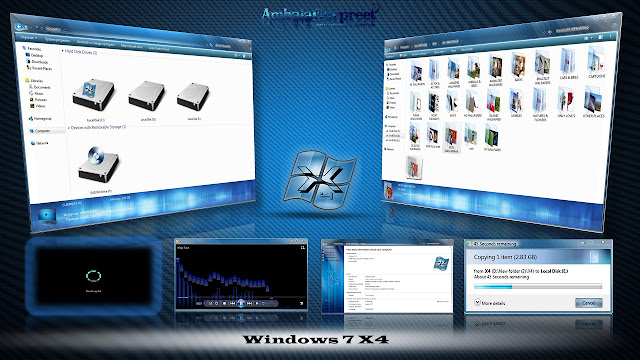The image size is (640, 360).
Task: Select the HD WALLPAPERS folder
Action: pos(473,104)
